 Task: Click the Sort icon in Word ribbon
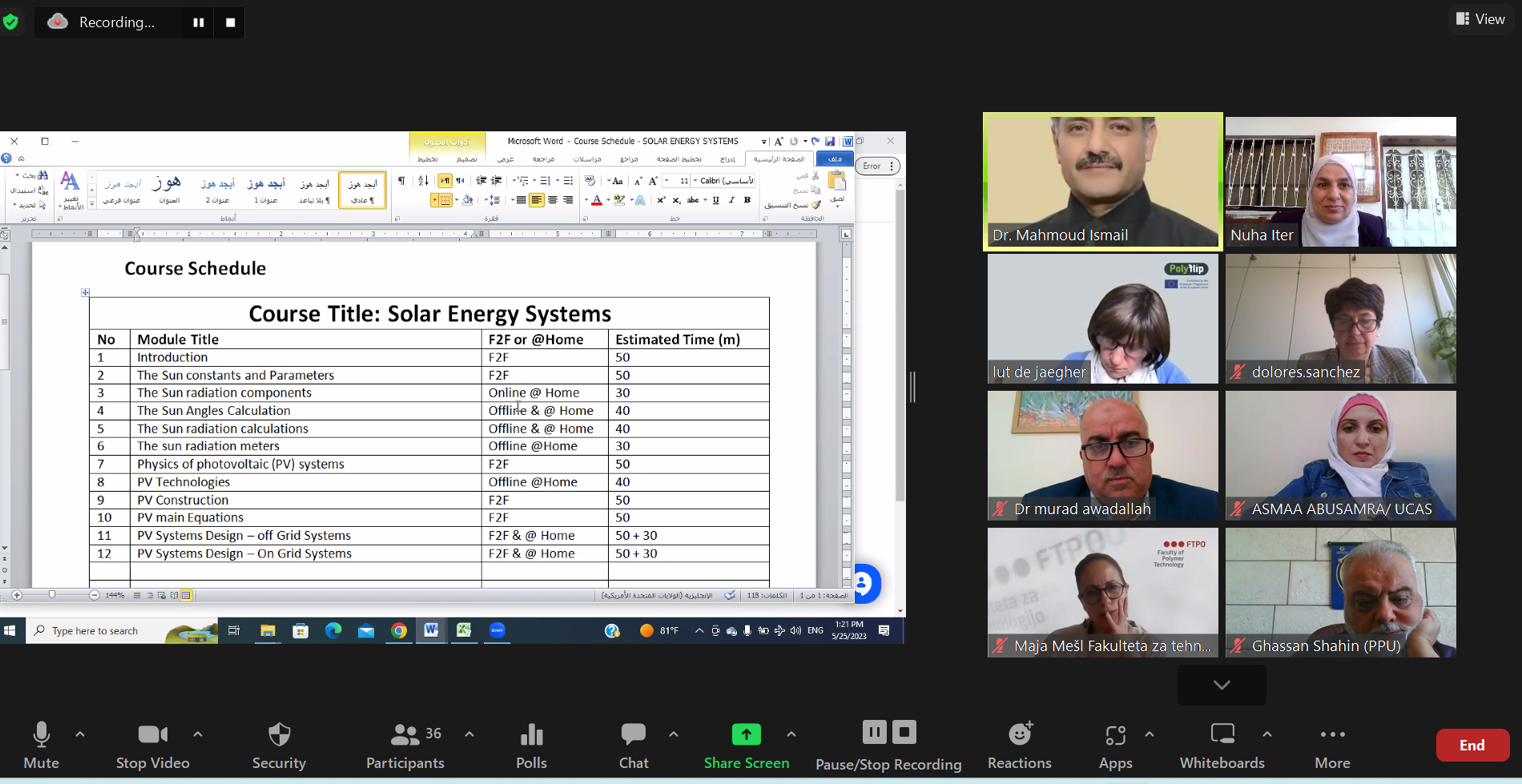pyautogui.click(x=424, y=180)
